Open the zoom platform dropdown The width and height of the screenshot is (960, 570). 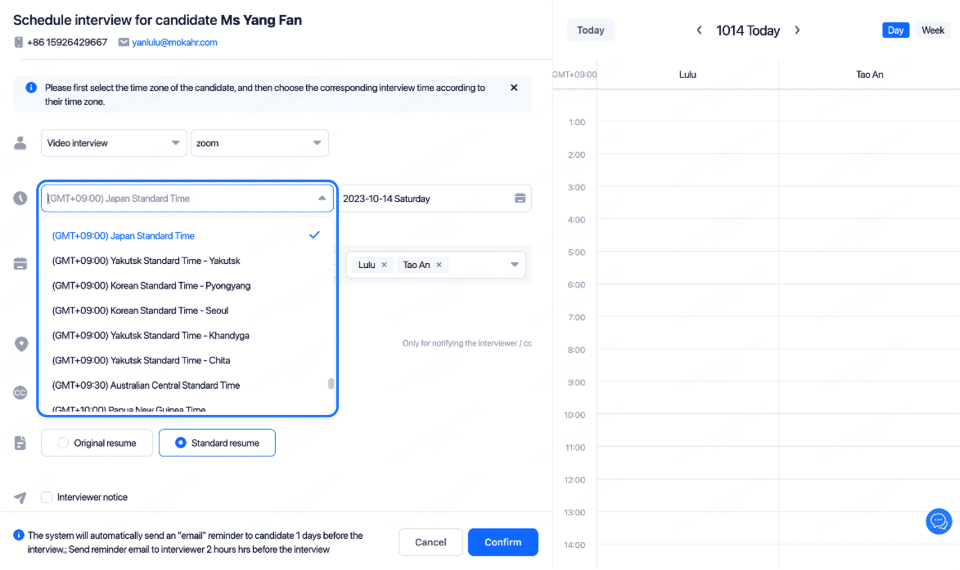pyautogui.click(x=260, y=143)
